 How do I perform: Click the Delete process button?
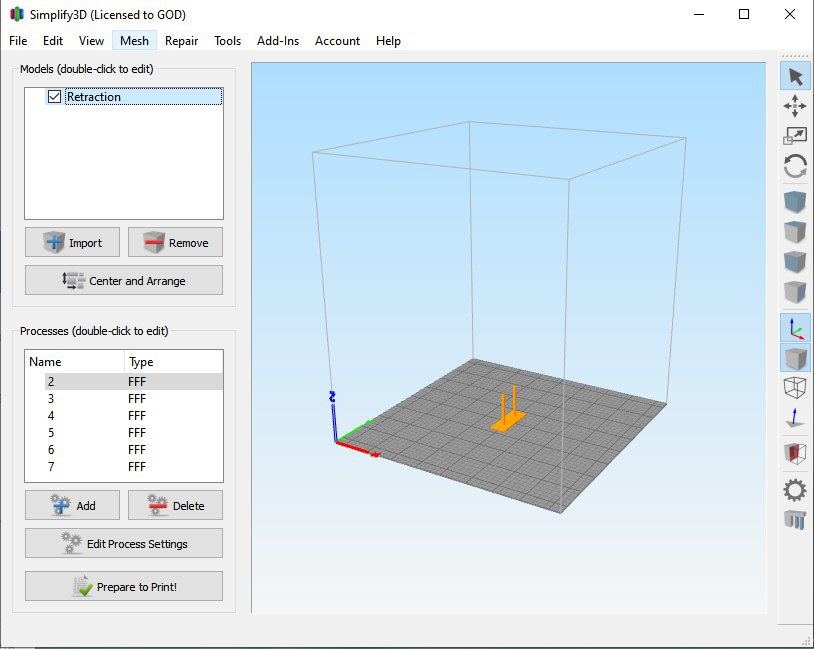tap(175, 505)
